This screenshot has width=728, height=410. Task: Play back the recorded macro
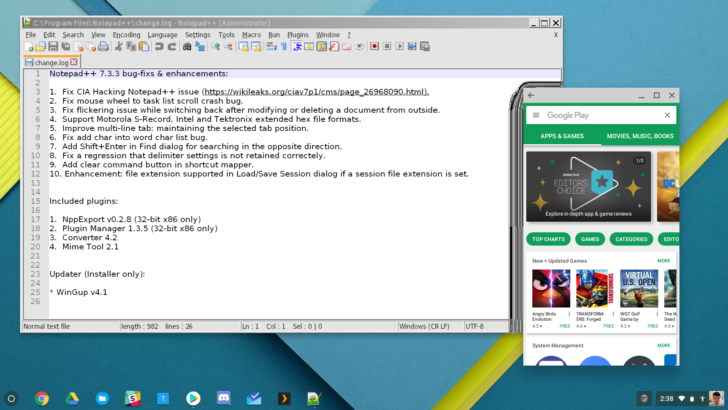[400, 46]
